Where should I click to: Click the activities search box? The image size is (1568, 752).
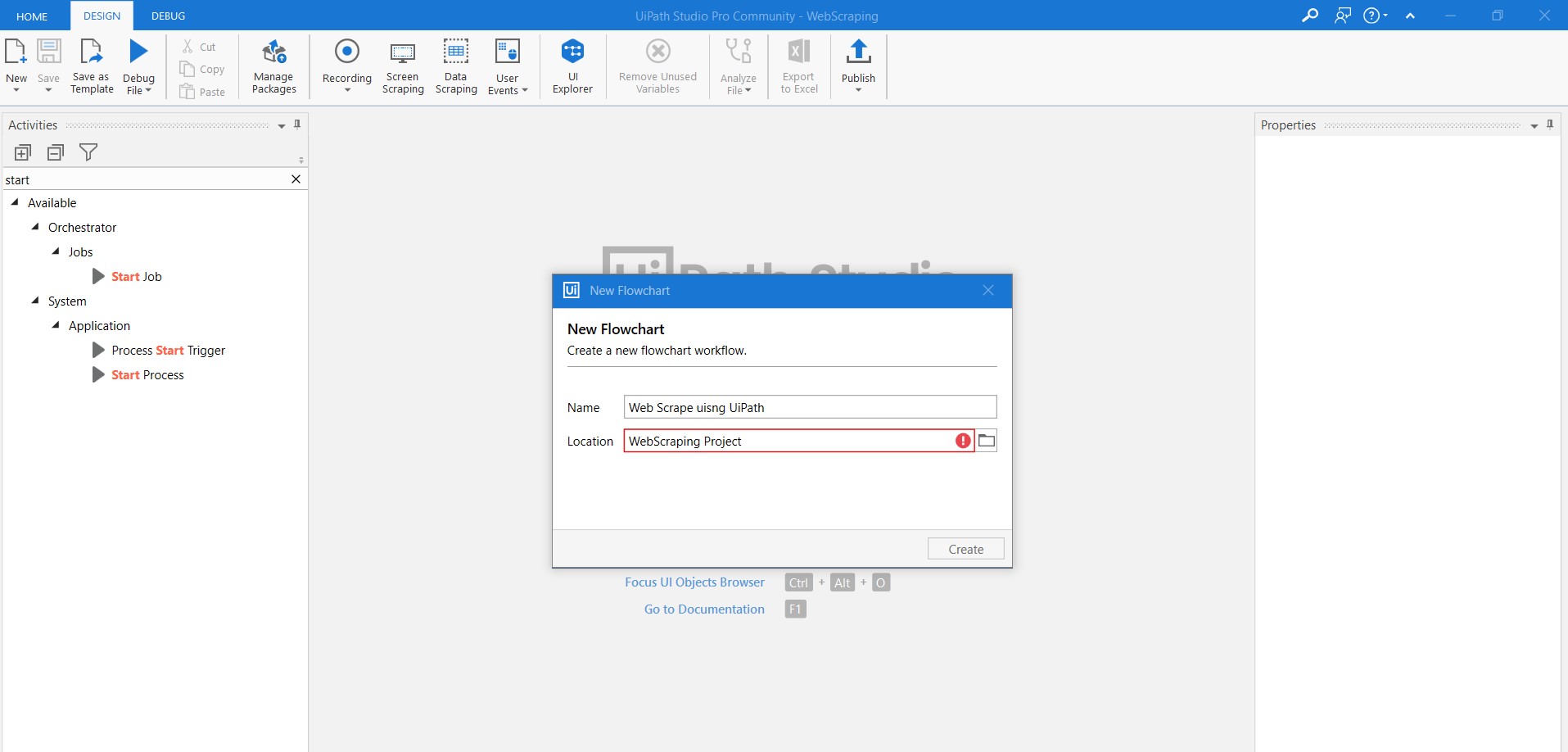click(x=146, y=179)
